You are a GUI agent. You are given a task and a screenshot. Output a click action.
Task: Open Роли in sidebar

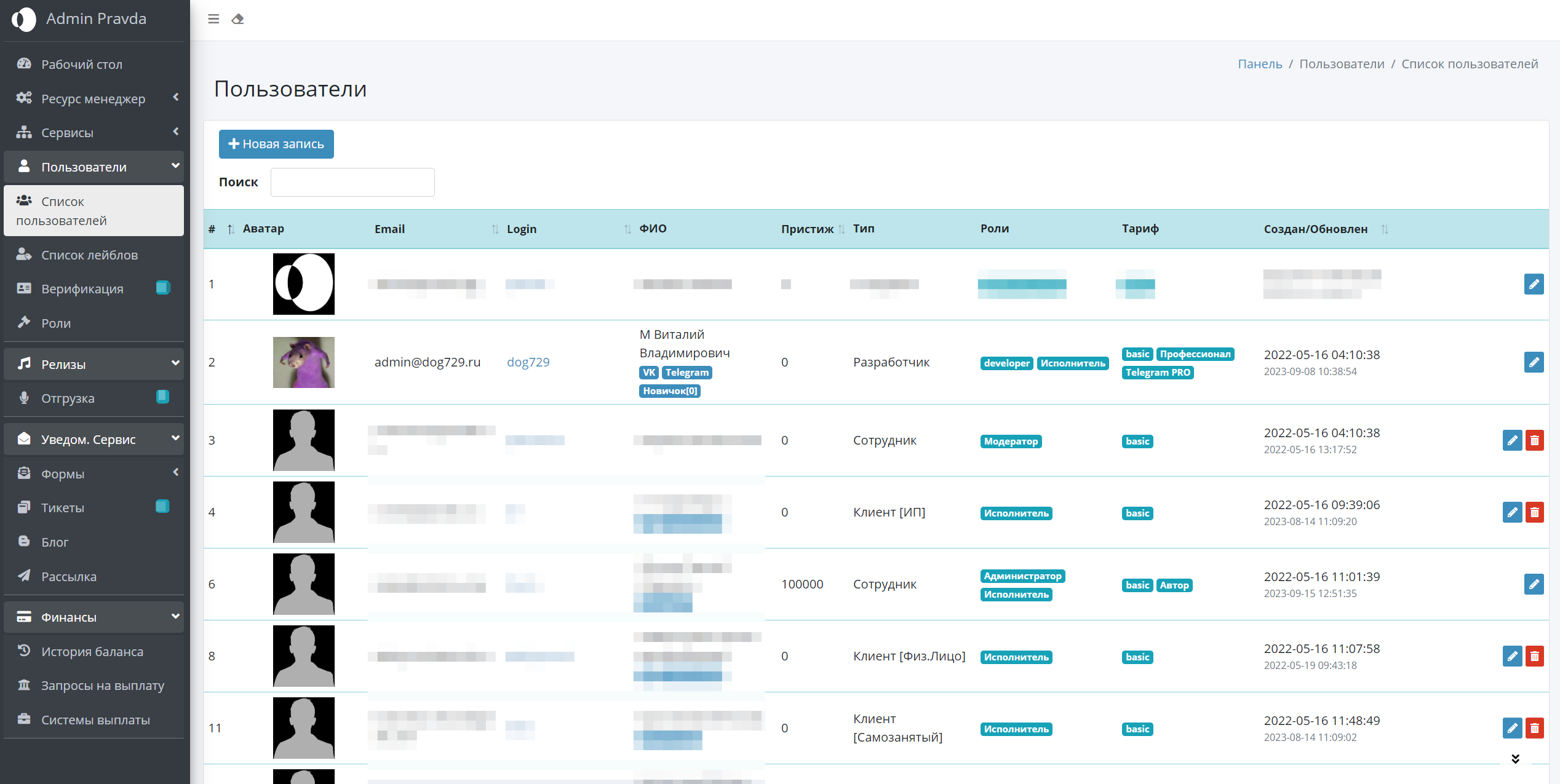[94, 323]
